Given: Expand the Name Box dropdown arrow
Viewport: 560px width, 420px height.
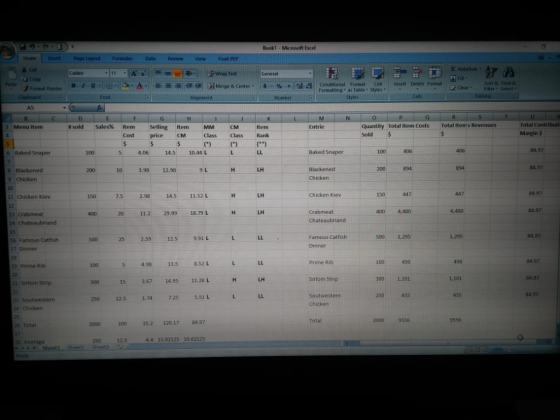Looking at the screenshot, I should point(64,108).
